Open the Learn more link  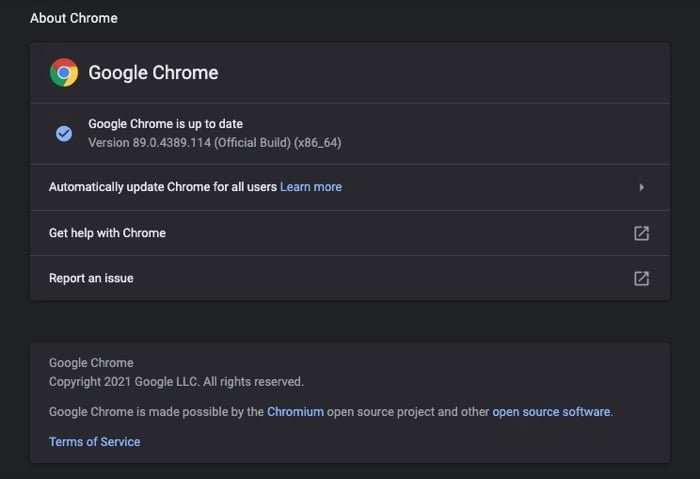click(x=311, y=187)
